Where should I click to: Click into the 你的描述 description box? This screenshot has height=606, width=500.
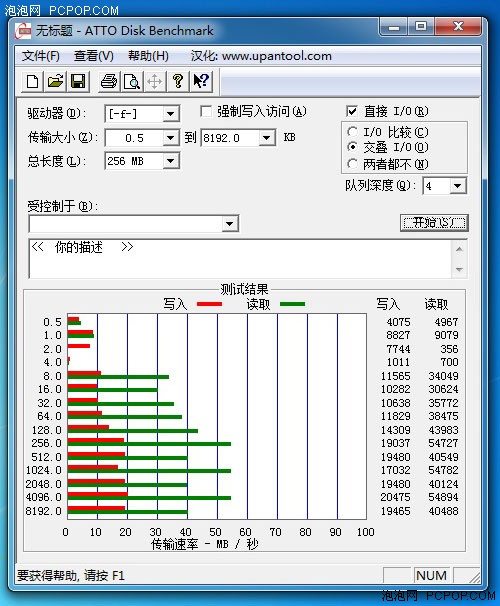(240, 259)
